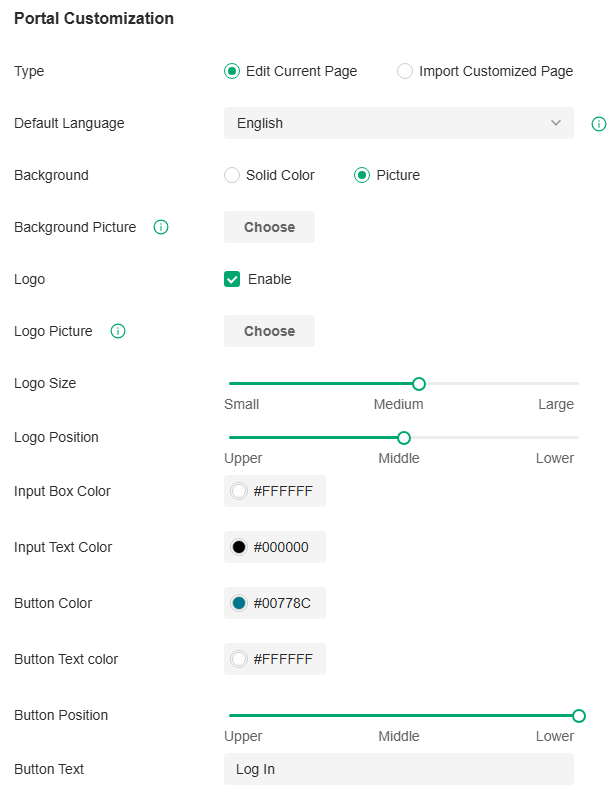Screen dimensions: 613x795
Task: Open the Button Color teal swatch
Action: click(239, 603)
